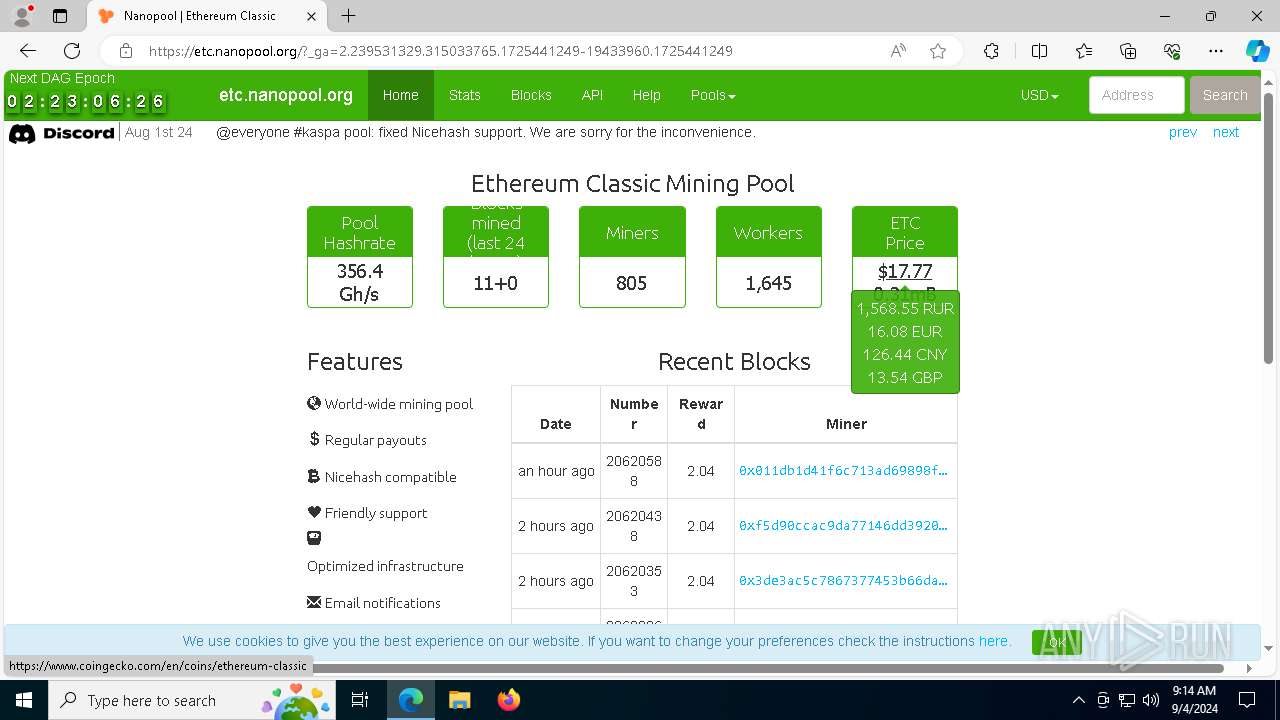The image size is (1280, 720).
Task: Click the $17.77 ETC price link
Action: click(905, 271)
